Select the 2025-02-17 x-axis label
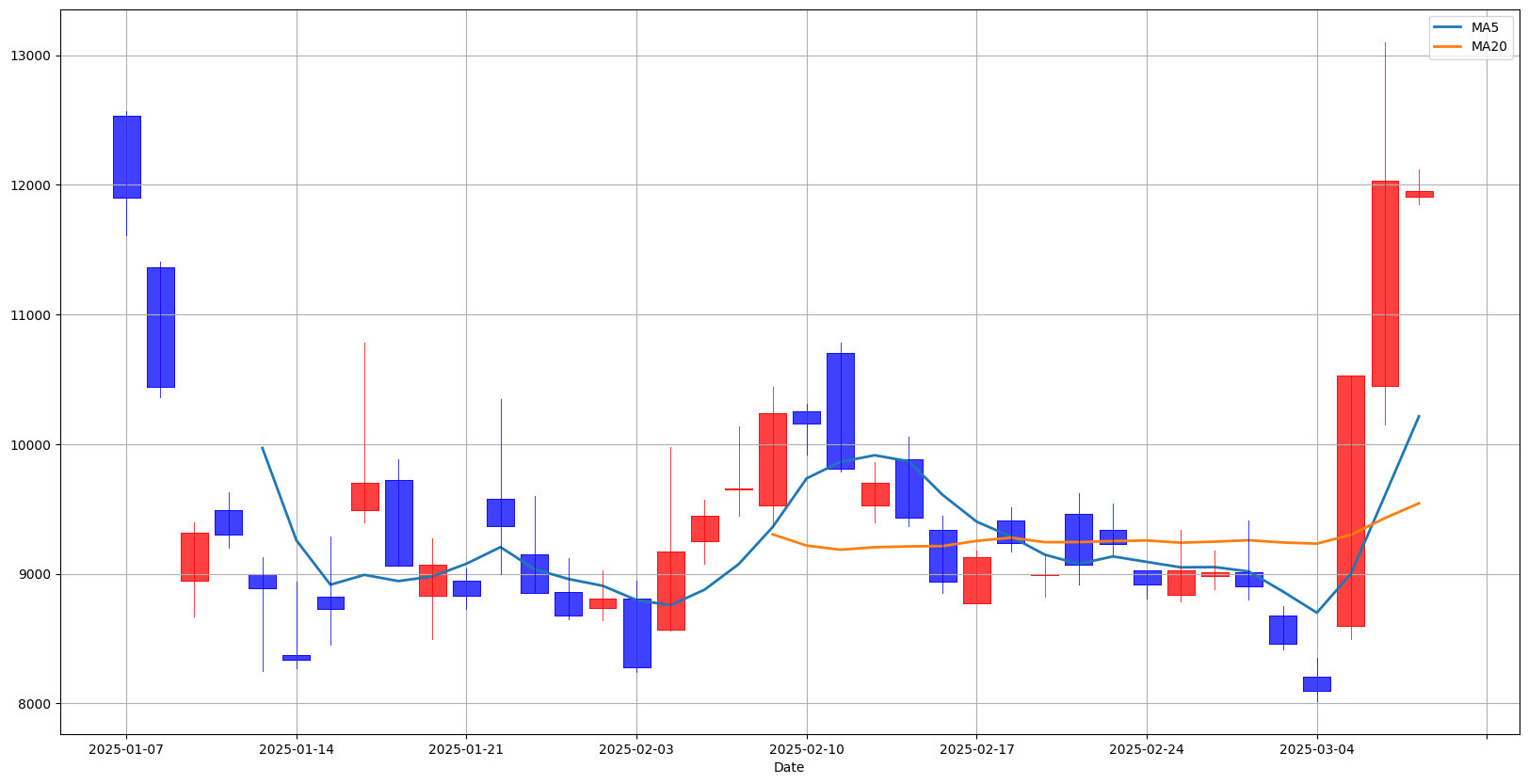Viewport: 1528px width, 784px height. (x=976, y=749)
